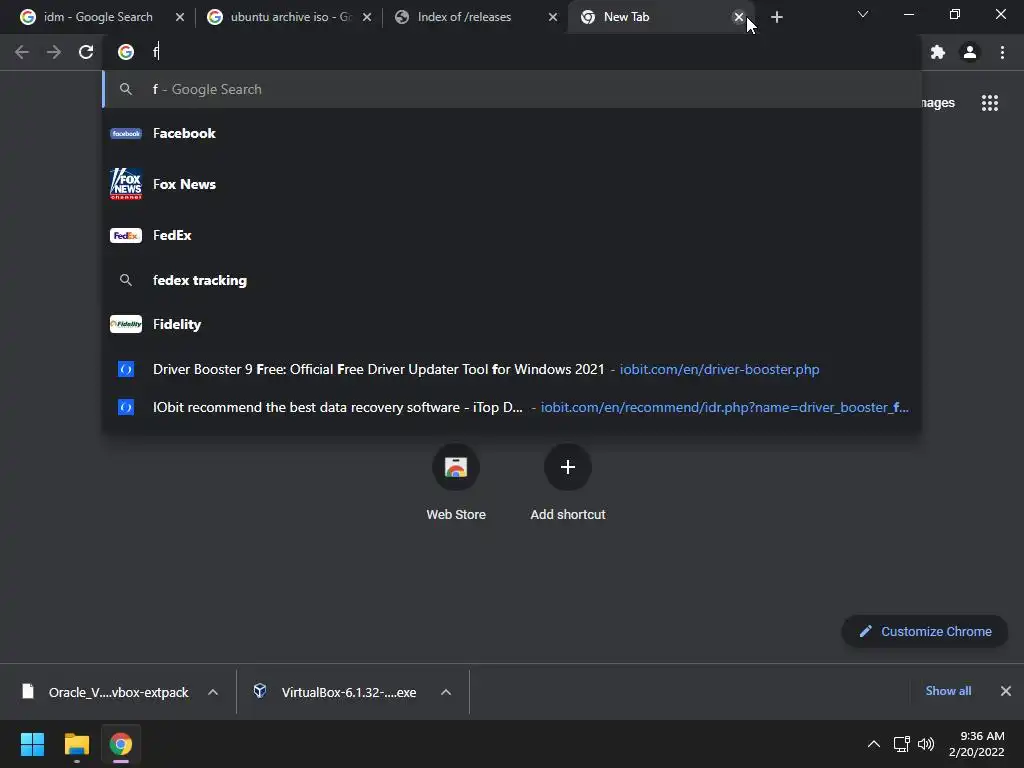Switch to the ubuntu archive iso tab

point(290,17)
